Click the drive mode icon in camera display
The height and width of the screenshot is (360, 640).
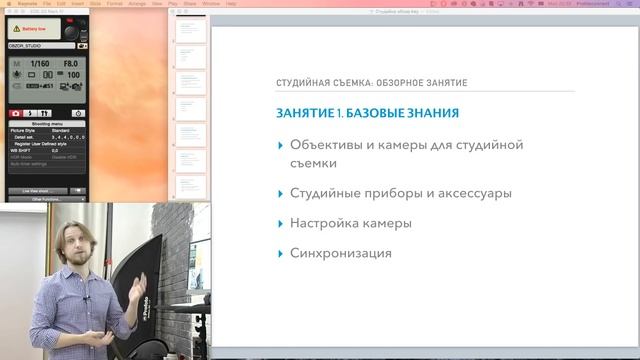(x=31, y=75)
